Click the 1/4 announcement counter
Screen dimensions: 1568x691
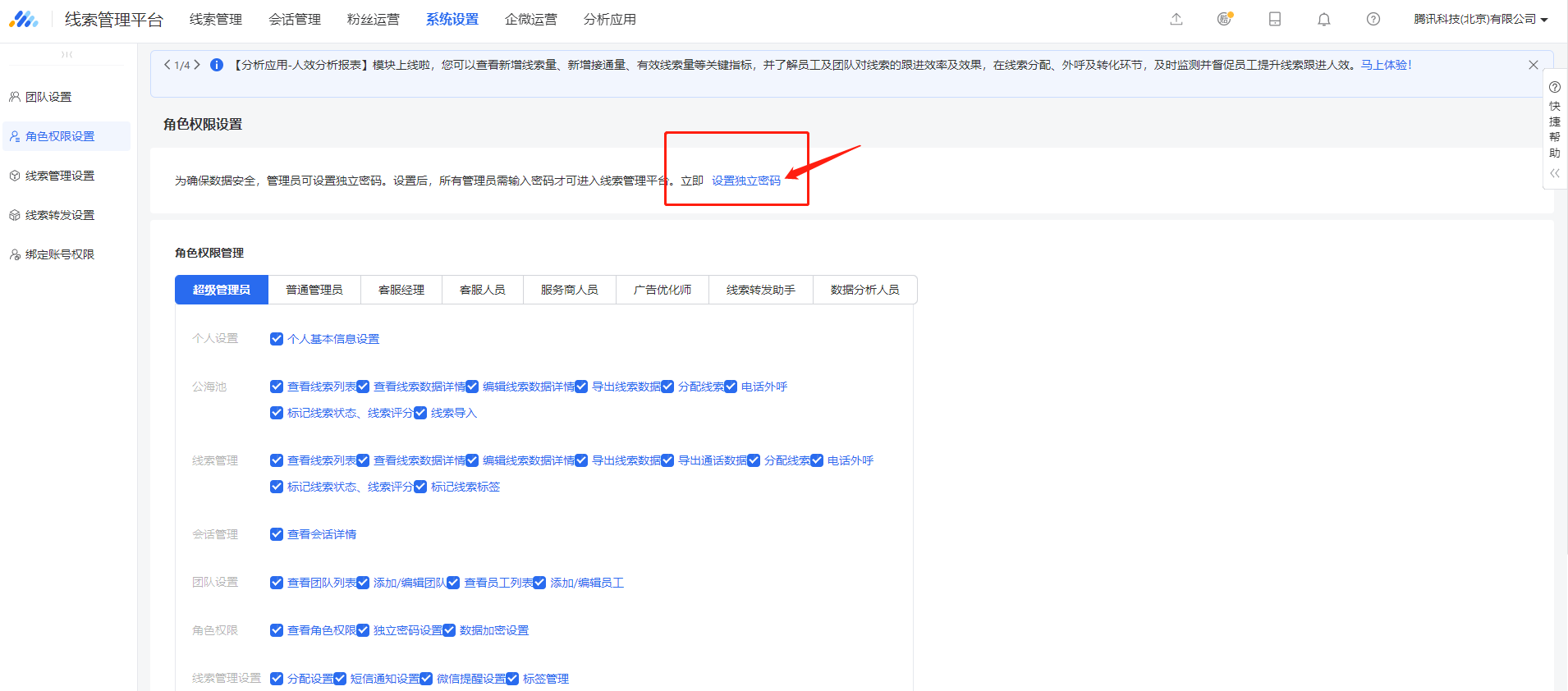pyautogui.click(x=182, y=65)
